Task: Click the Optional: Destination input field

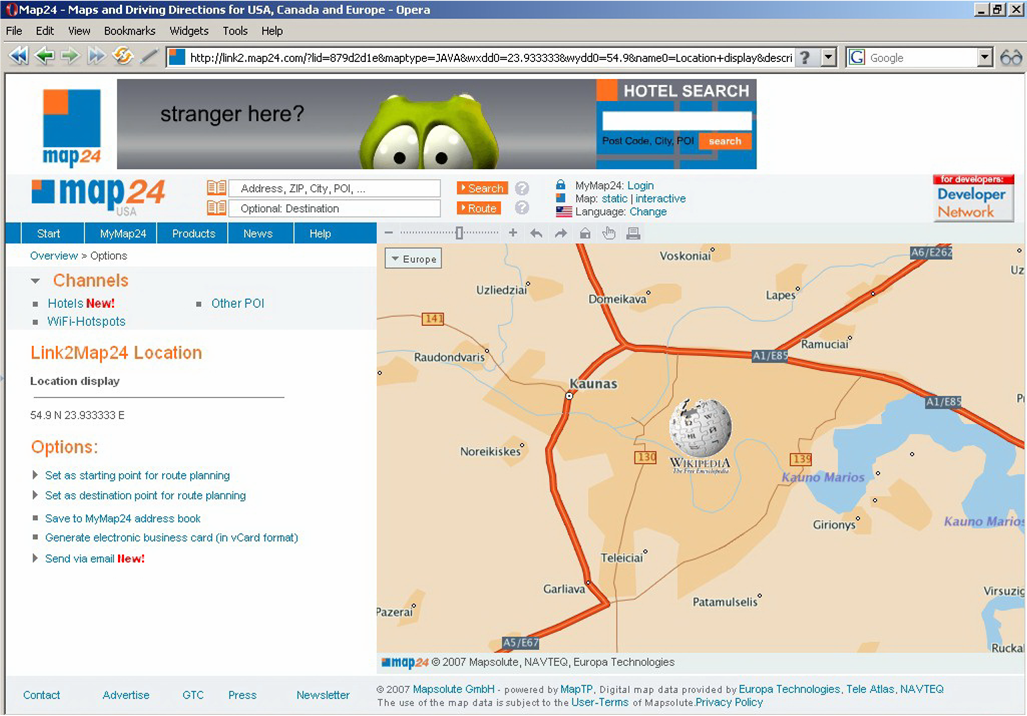Action: pyautogui.click(x=335, y=209)
